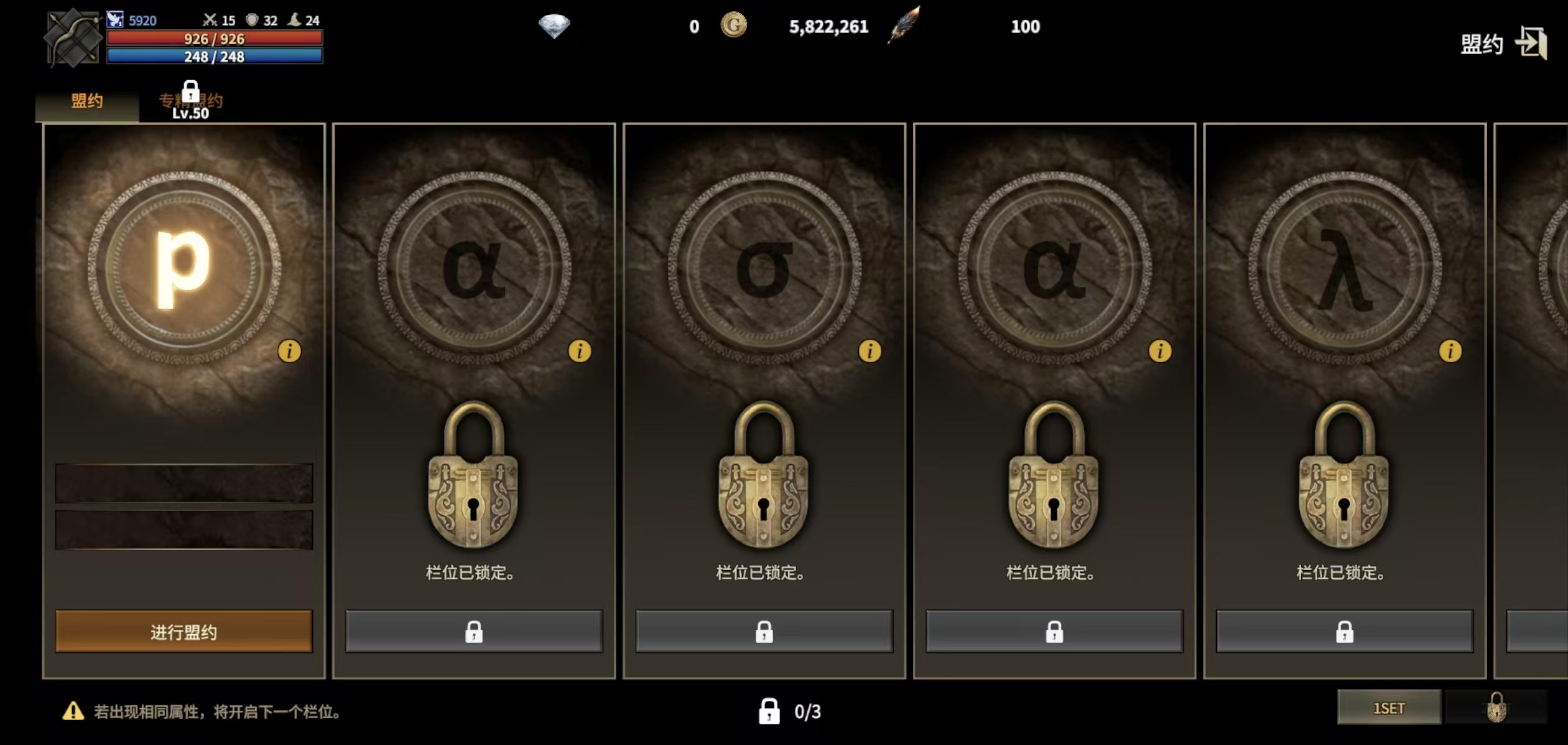Open info for the sigma rune slot
This screenshot has height=745, width=1568.
click(870, 351)
